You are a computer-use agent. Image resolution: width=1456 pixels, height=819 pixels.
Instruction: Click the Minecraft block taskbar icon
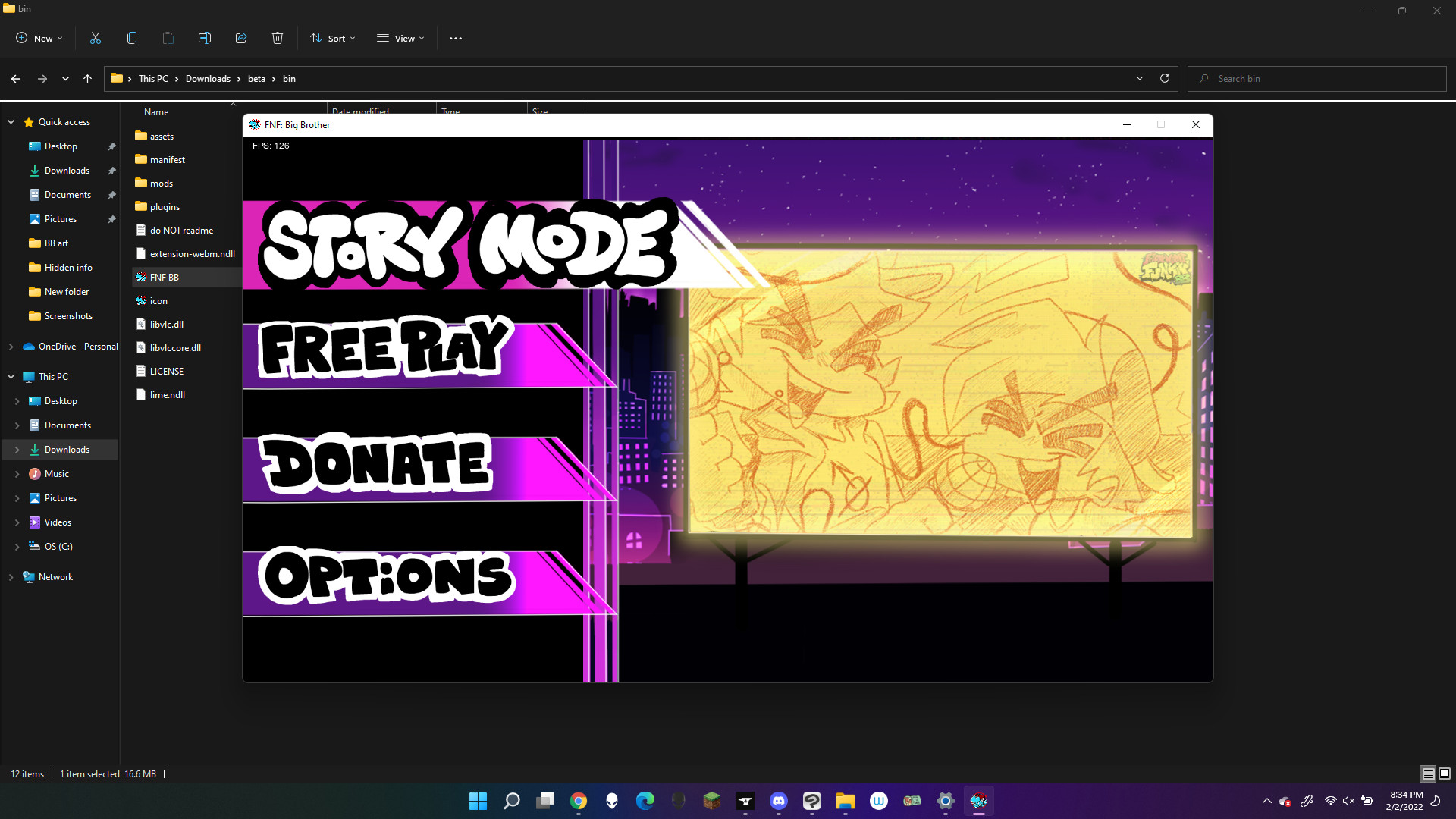[712, 801]
